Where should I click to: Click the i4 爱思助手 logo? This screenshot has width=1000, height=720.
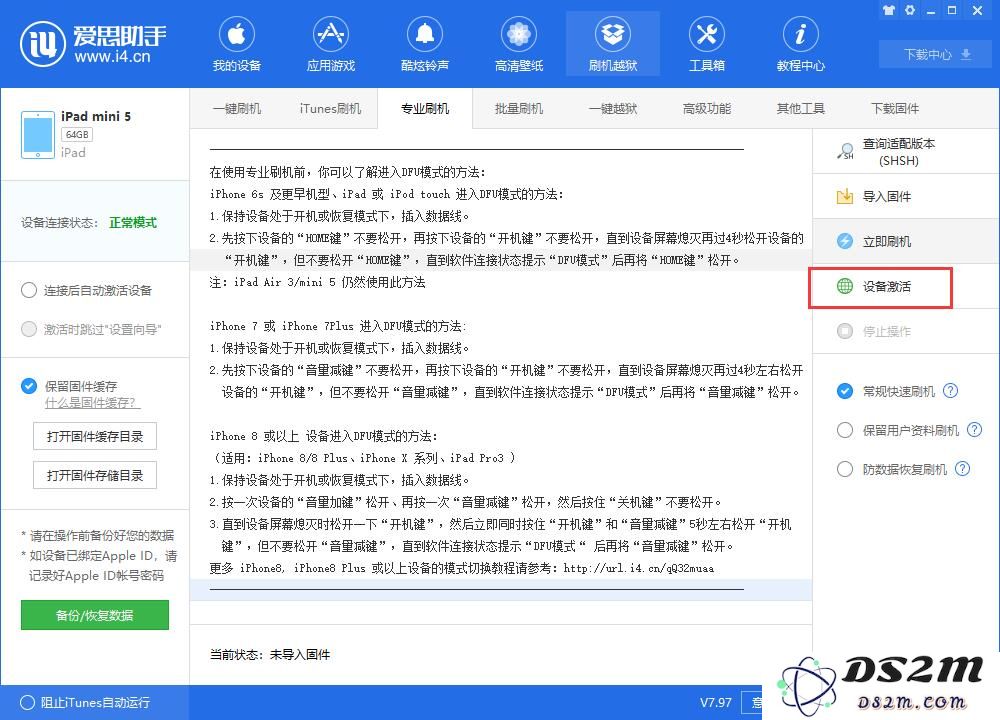[x=93, y=44]
